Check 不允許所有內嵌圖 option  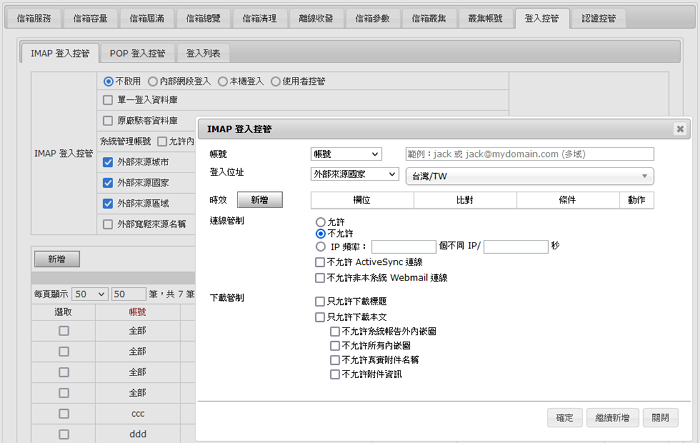coord(336,345)
